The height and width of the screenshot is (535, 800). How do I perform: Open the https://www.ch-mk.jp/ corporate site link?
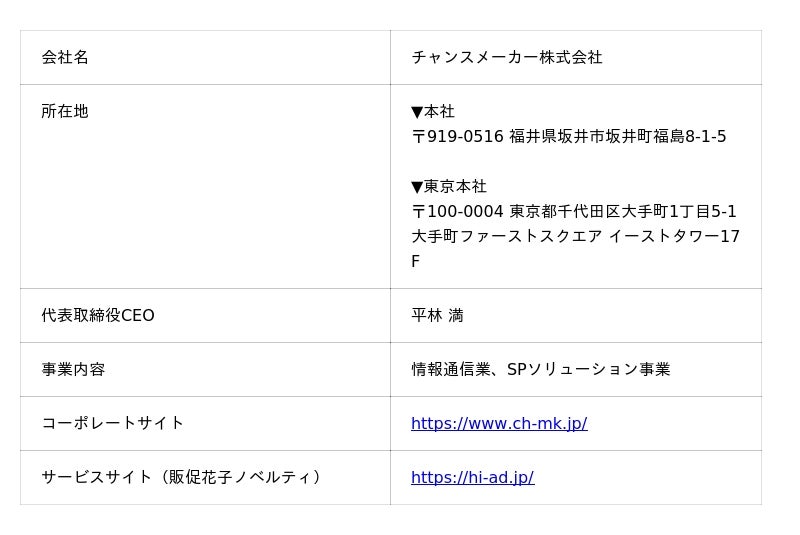coord(499,423)
